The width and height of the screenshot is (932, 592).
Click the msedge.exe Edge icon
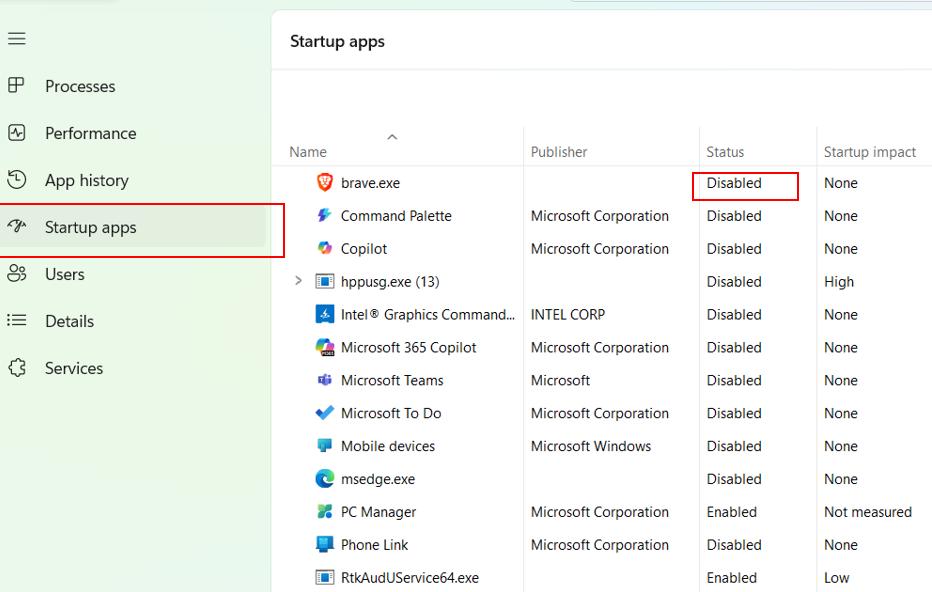pos(325,478)
